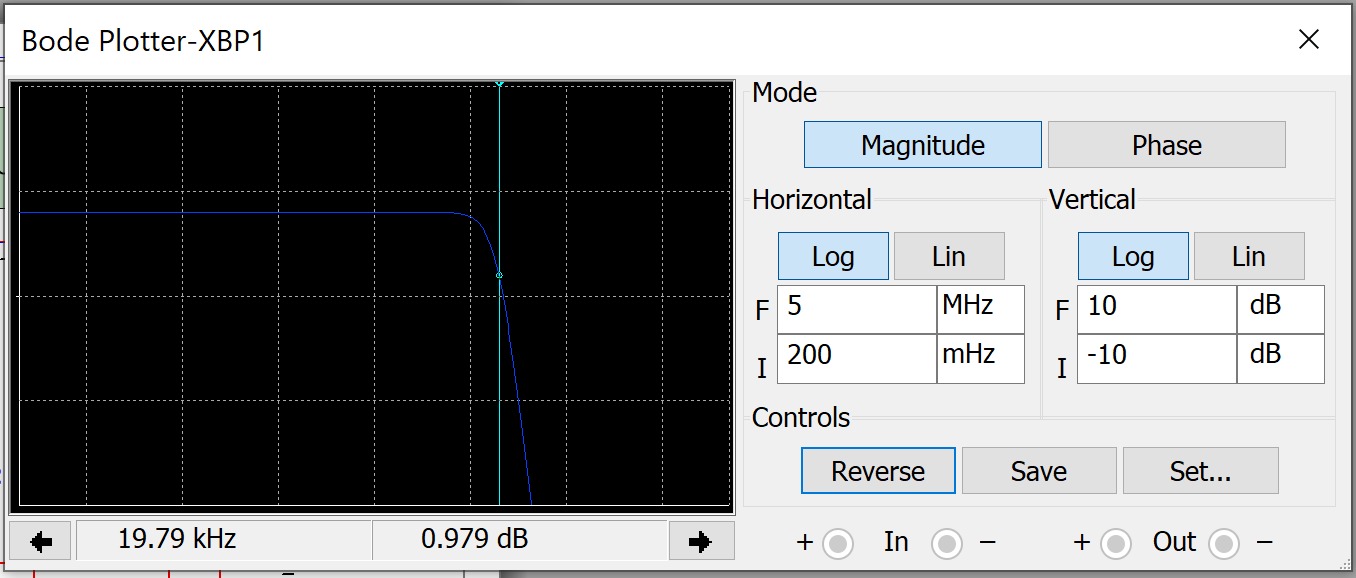
Task: Edit the horizontal initial frequency value of 200
Action: point(855,358)
